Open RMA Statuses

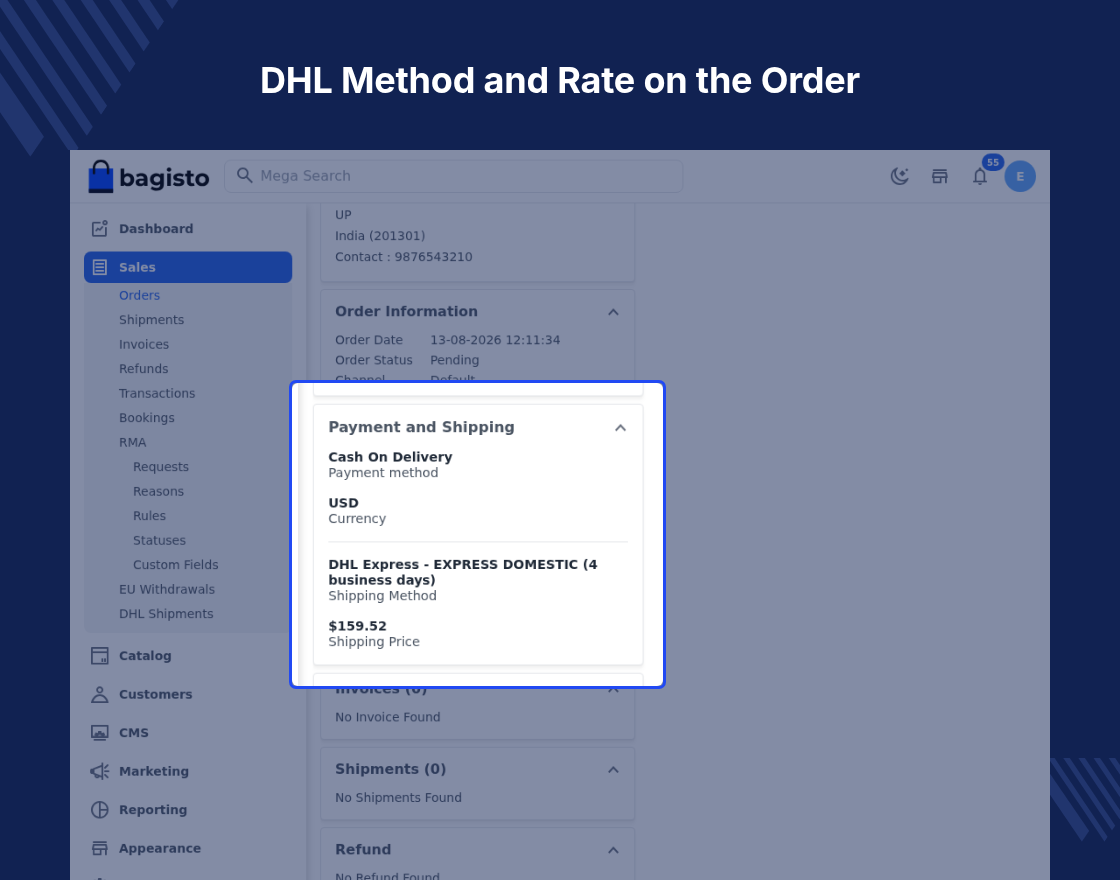coord(159,541)
